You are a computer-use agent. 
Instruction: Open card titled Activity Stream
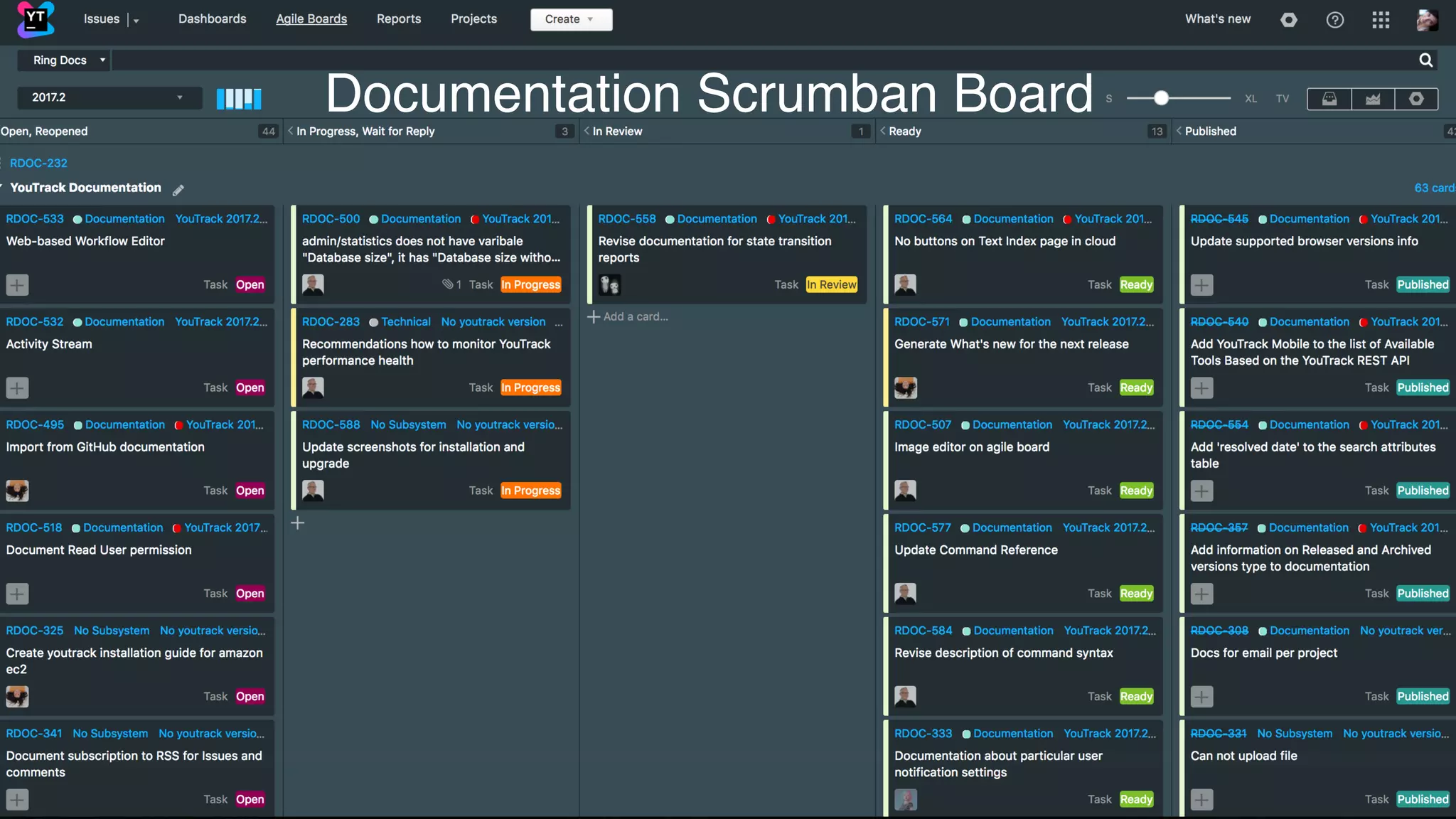(x=49, y=344)
